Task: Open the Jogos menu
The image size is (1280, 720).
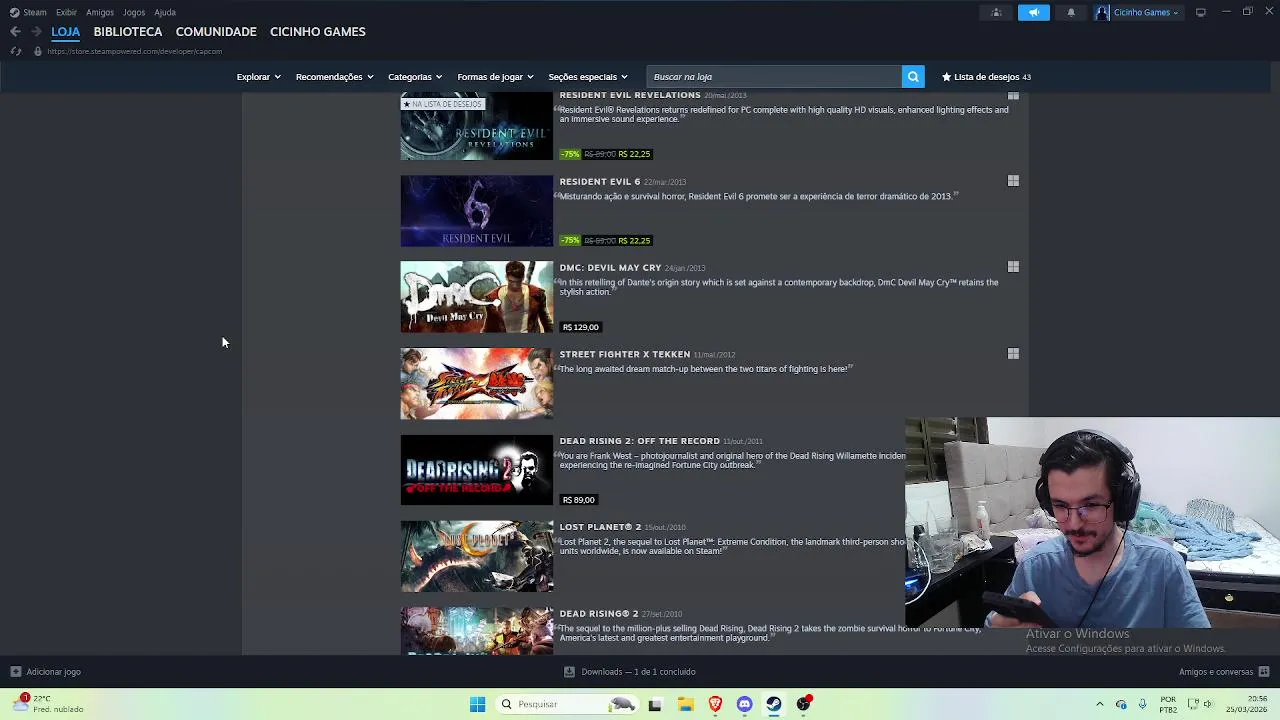Action: point(134,12)
